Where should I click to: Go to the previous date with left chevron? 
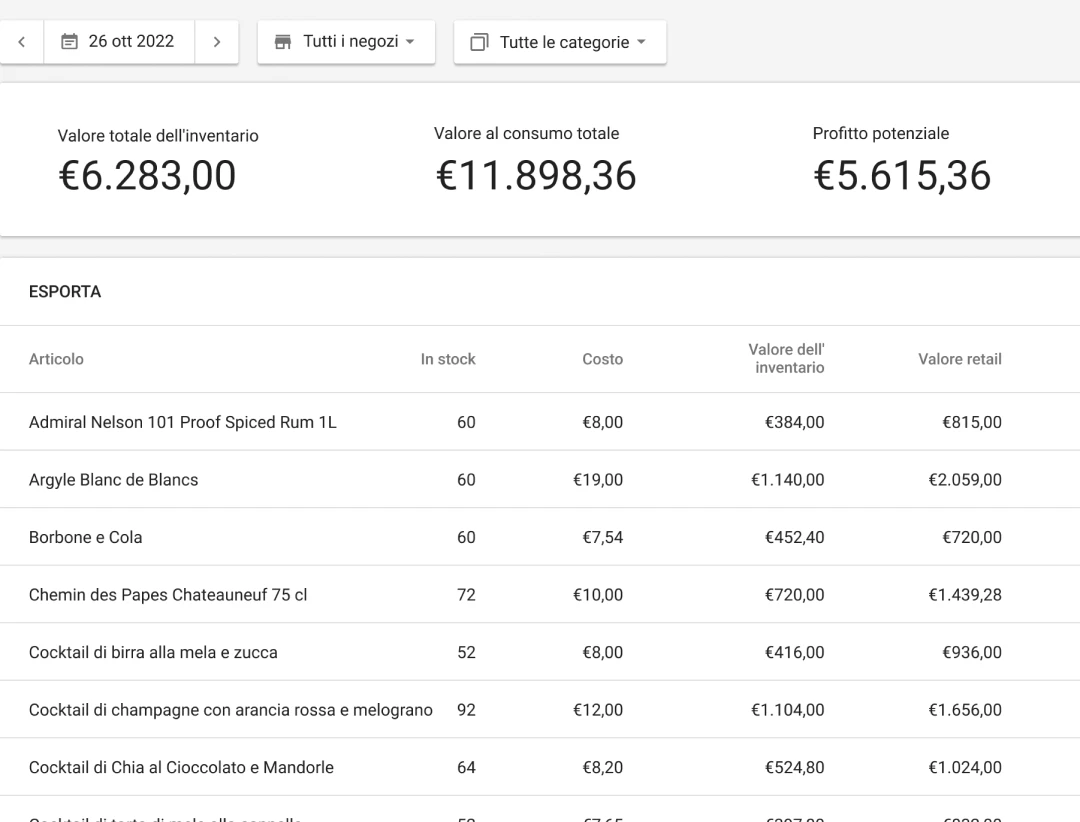point(22,42)
